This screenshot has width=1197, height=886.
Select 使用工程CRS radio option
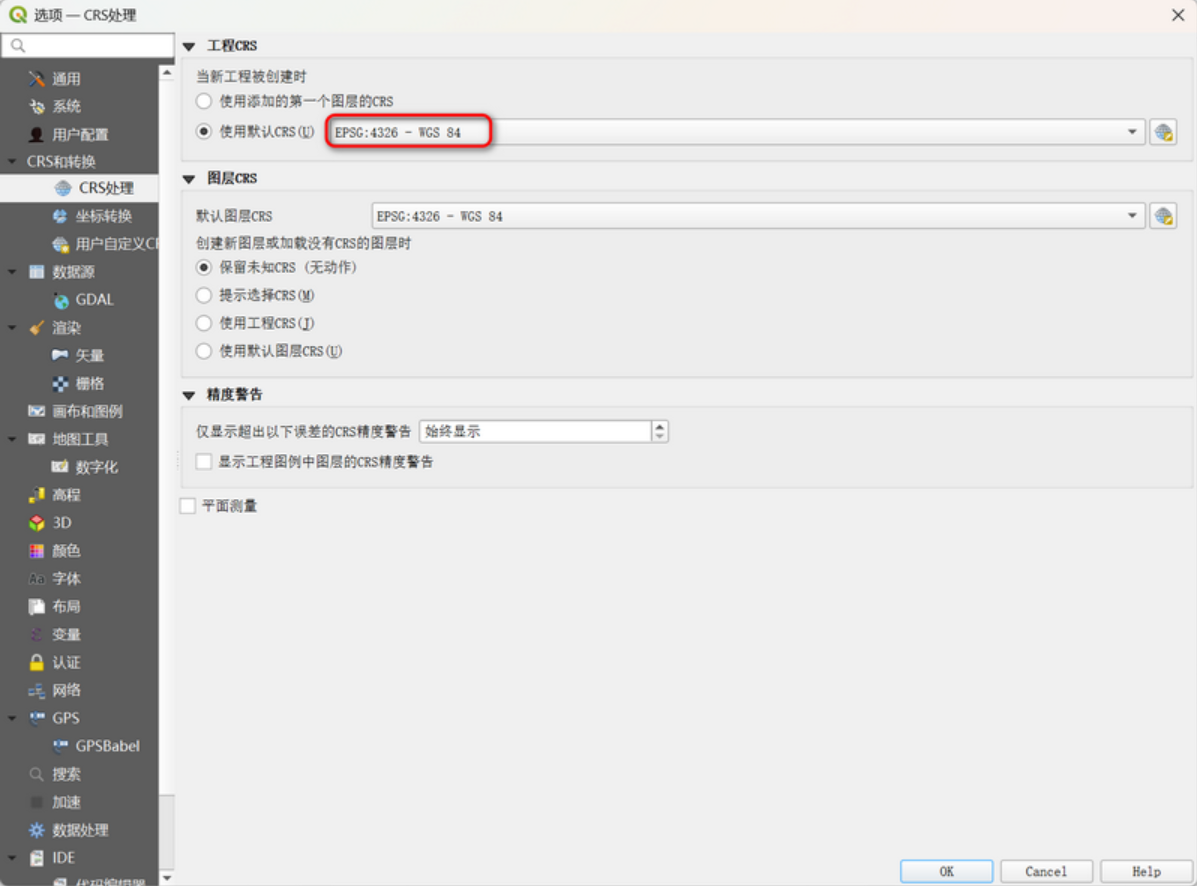tap(204, 323)
